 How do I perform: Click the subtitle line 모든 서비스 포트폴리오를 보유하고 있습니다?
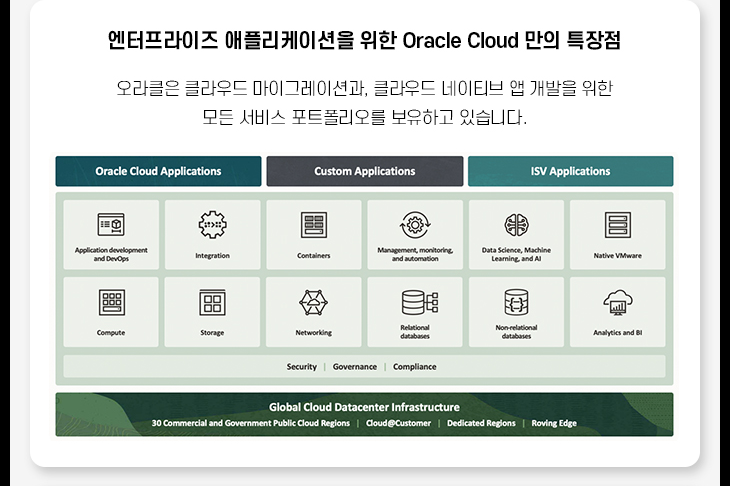tap(364, 117)
